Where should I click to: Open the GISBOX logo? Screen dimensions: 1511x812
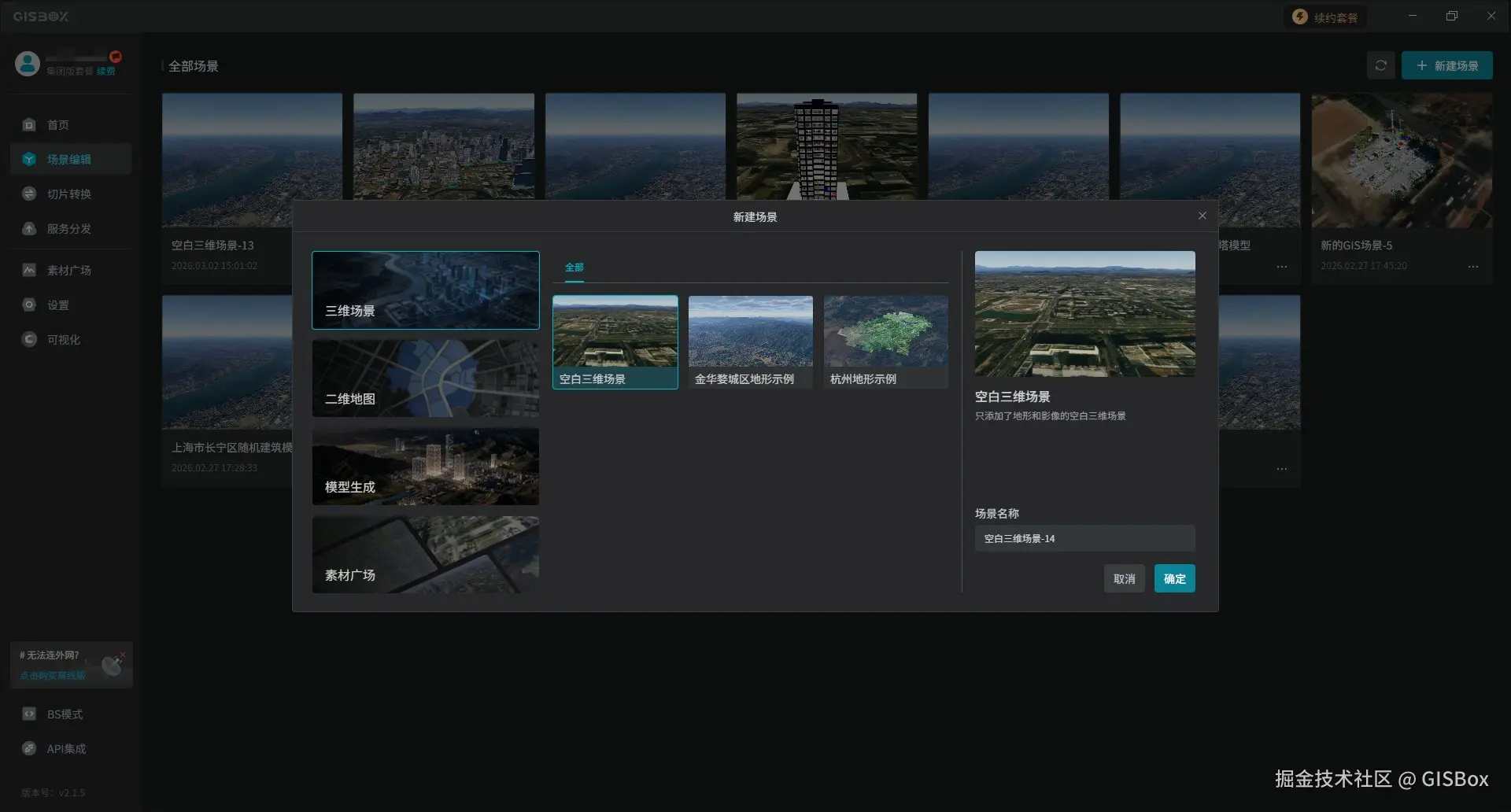(x=41, y=16)
